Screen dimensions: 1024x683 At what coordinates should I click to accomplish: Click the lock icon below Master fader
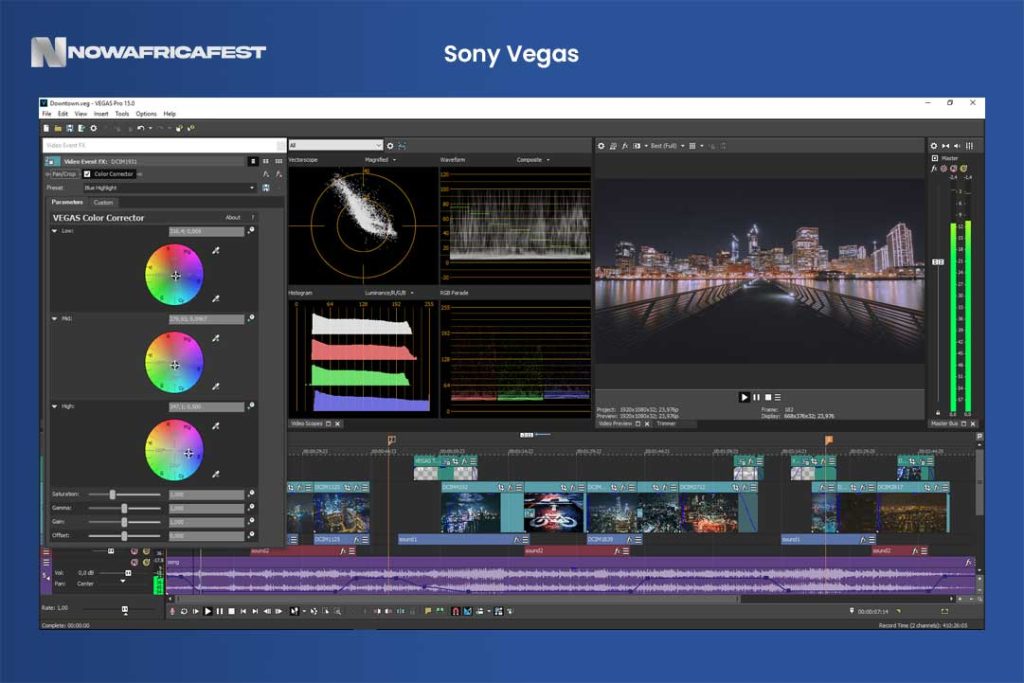pos(938,413)
